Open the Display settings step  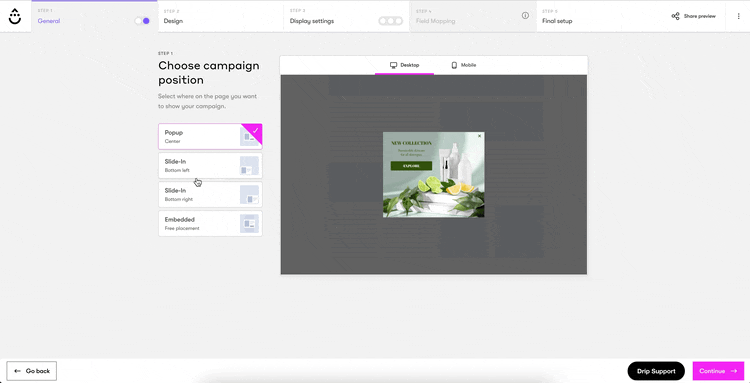[346, 16]
